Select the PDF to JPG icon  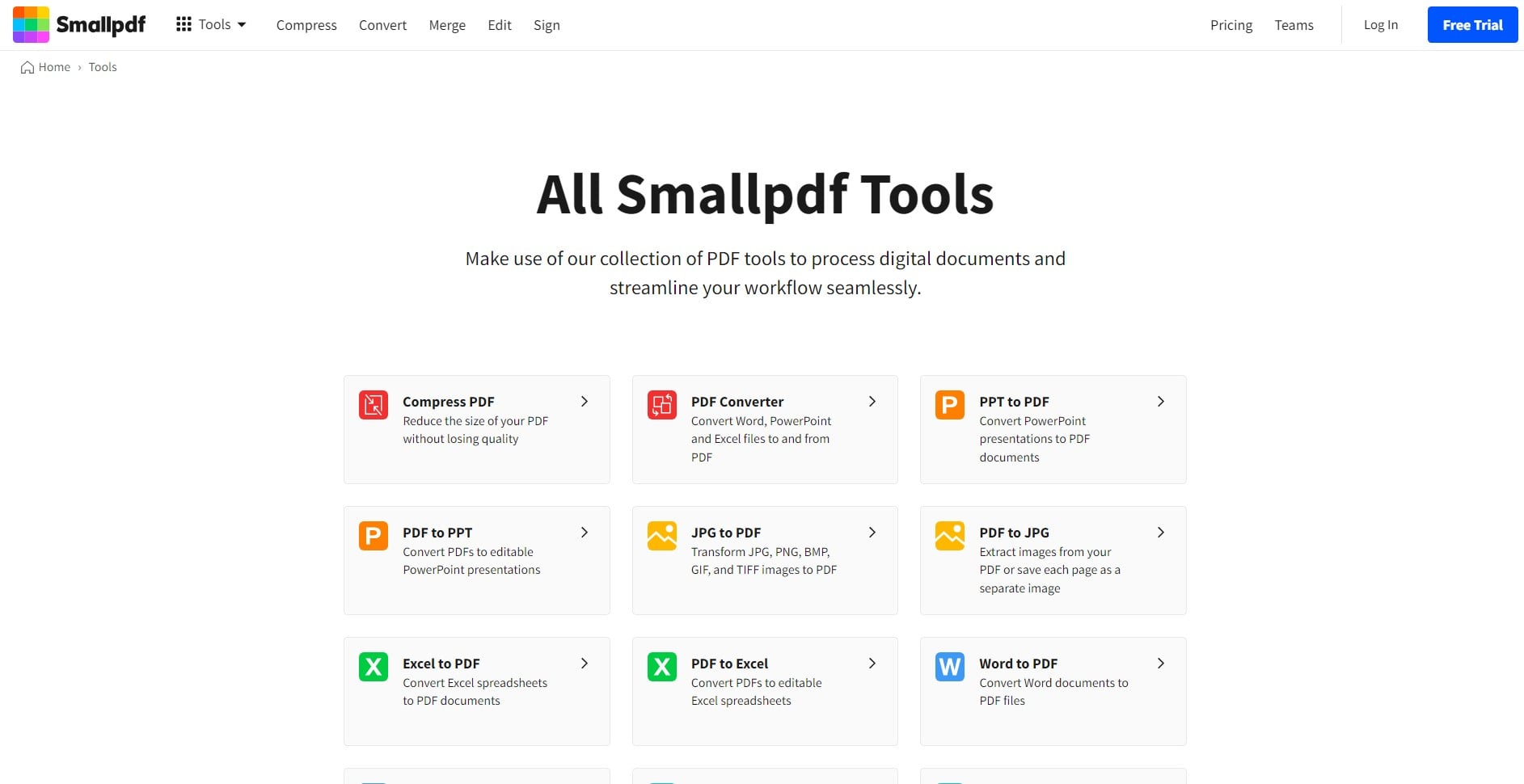point(949,535)
